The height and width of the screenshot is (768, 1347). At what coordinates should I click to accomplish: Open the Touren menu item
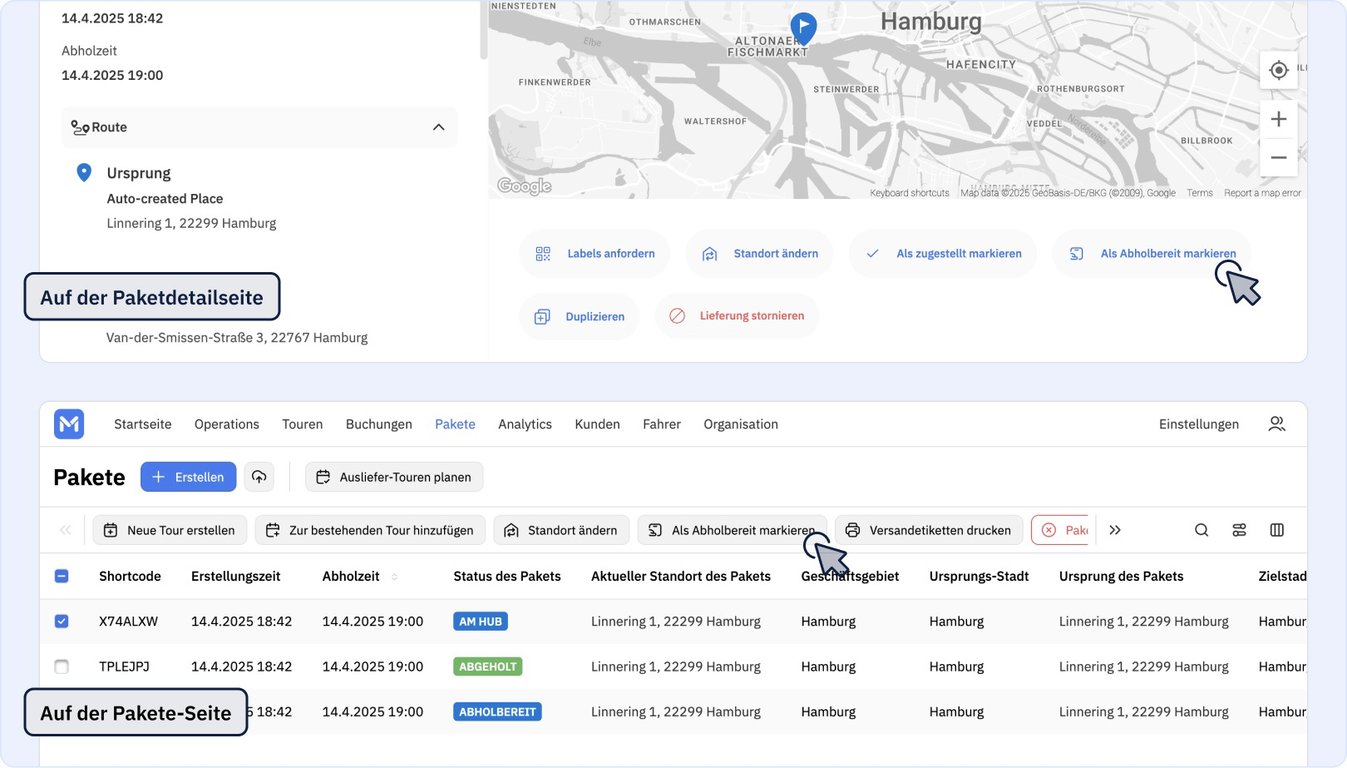(302, 424)
